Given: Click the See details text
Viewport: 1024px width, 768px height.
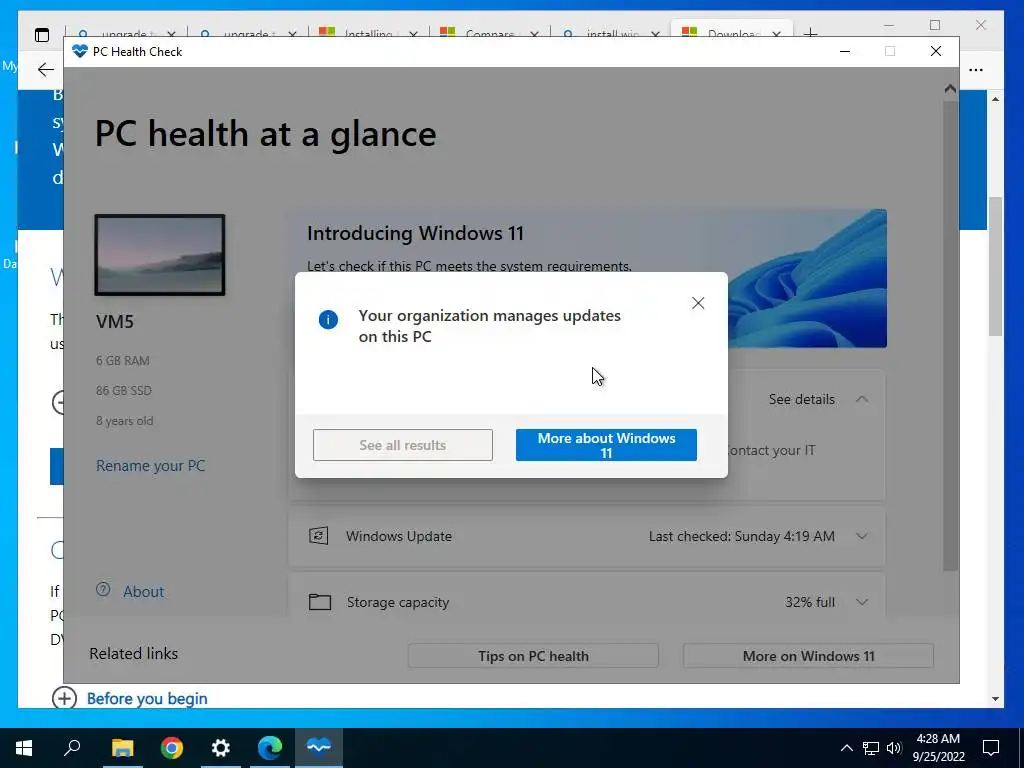Looking at the screenshot, I should coord(801,399).
